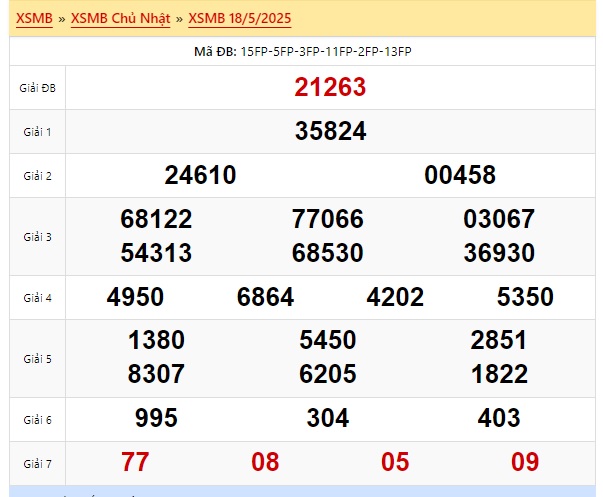Screen dimensions: 603x497
Task: Click the Giải 6 row label
Action: (37, 420)
